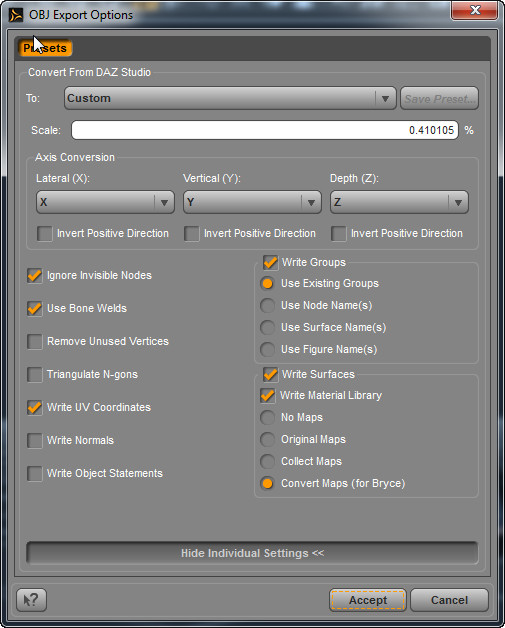Uncheck Use Bone Welds
Screen dimensions: 505x628
coord(35,308)
